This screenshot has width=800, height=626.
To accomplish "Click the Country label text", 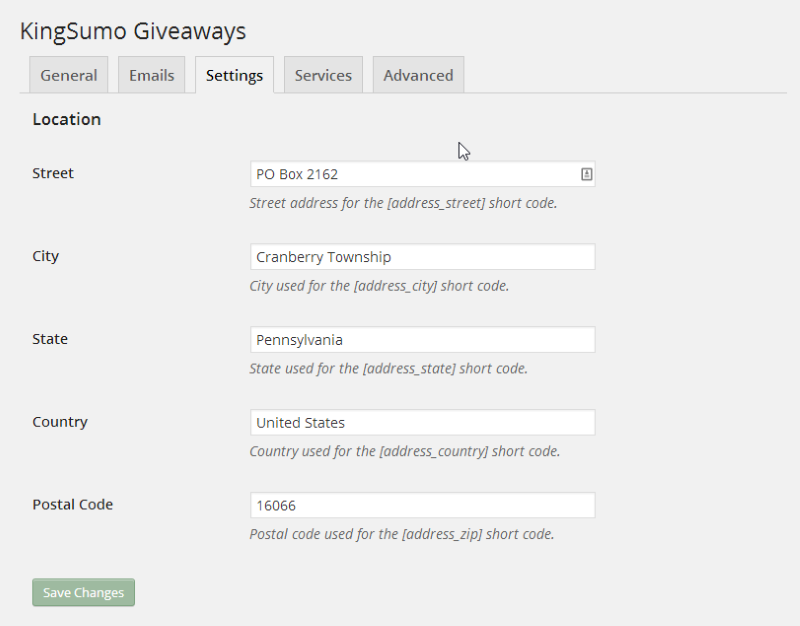I will point(60,422).
